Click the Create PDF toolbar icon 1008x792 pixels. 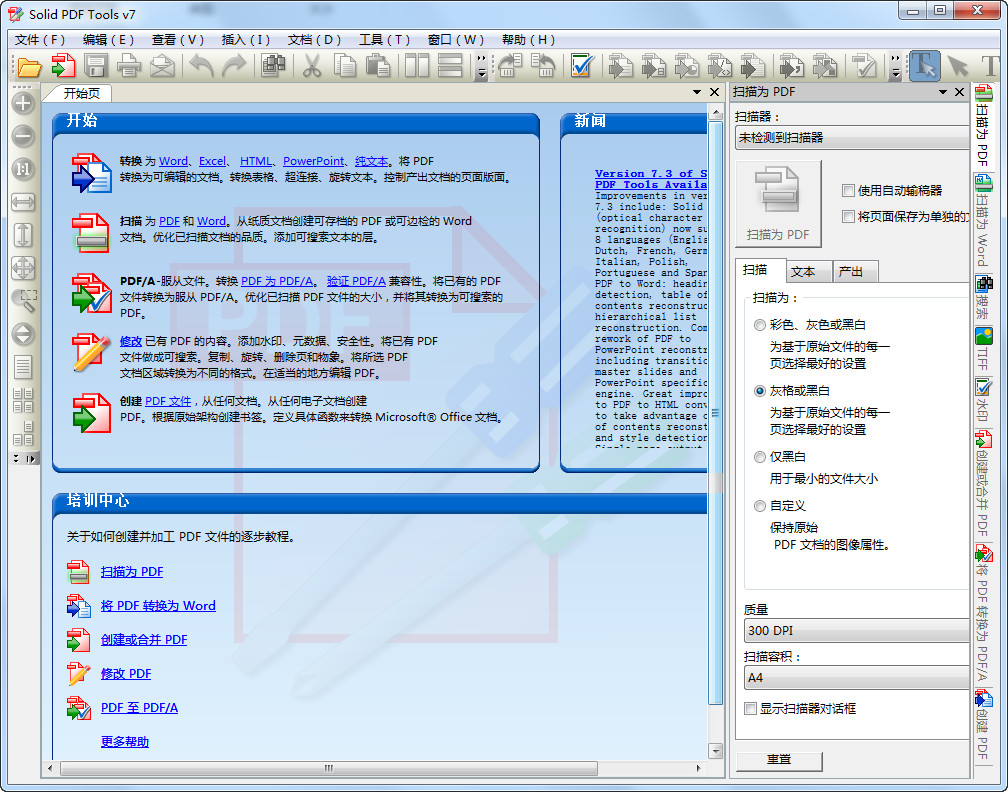63,66
